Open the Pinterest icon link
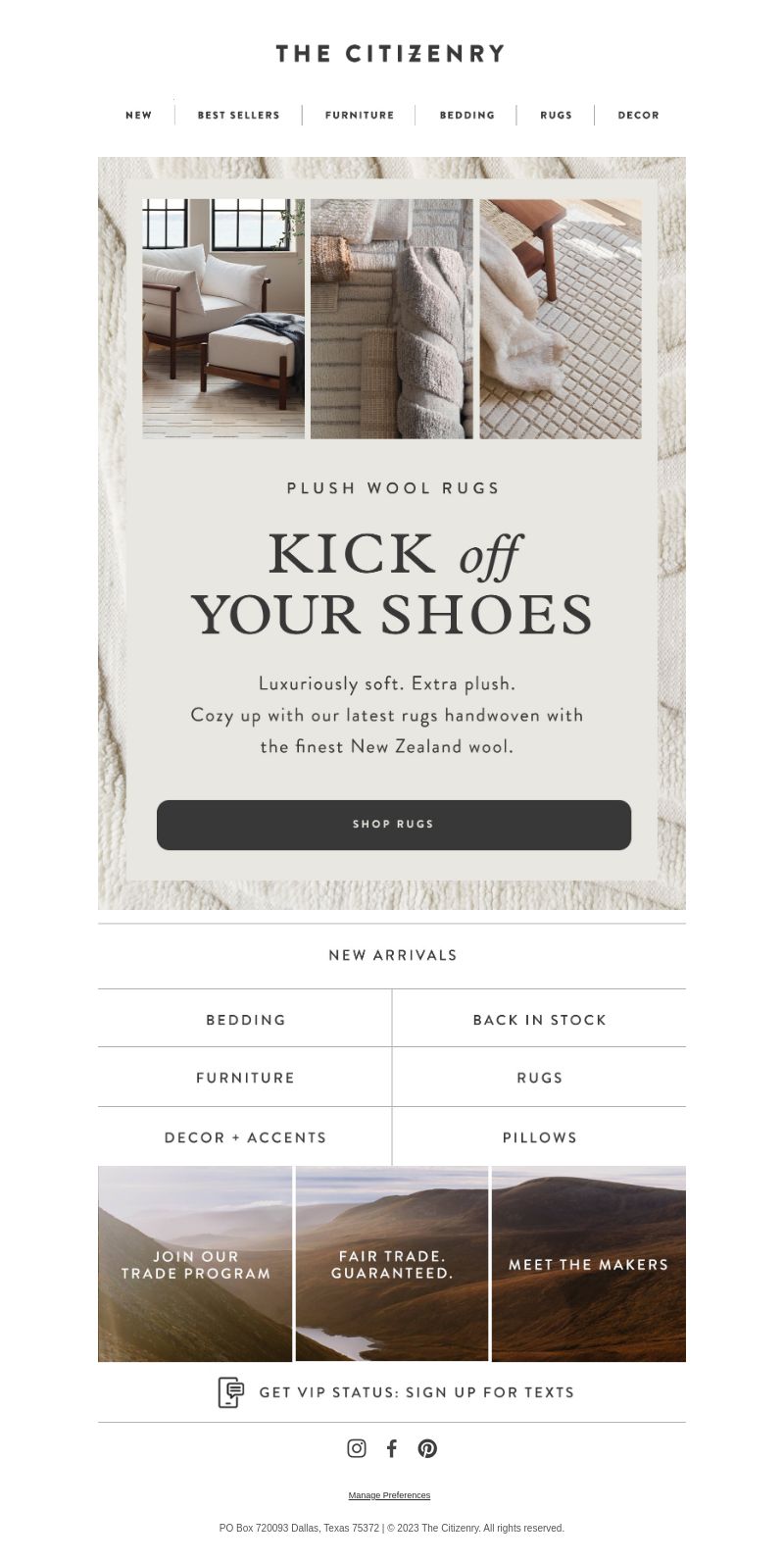This screenshot has height=1563, width=784. pyautogui.click(x=427, y=1448)
